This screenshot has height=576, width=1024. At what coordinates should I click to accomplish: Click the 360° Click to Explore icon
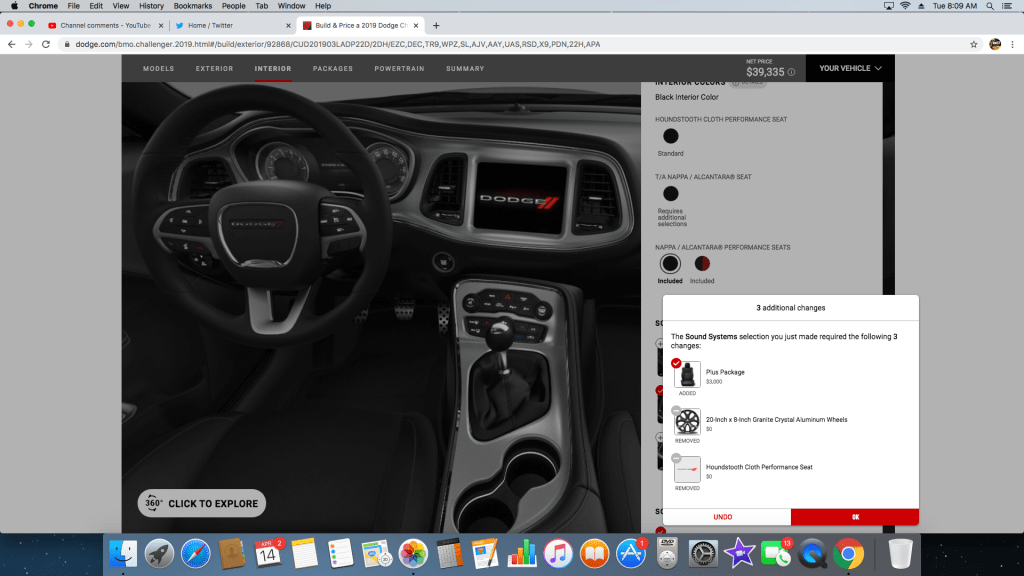151,503
